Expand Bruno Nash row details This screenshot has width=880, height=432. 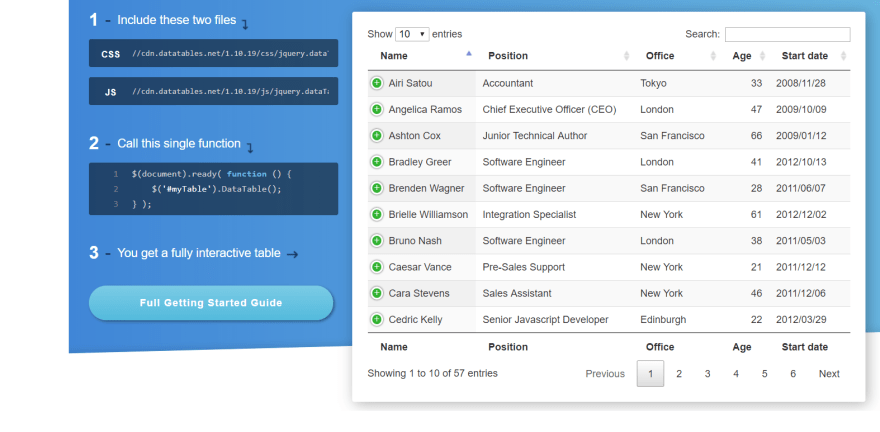[x=377, y=241]
